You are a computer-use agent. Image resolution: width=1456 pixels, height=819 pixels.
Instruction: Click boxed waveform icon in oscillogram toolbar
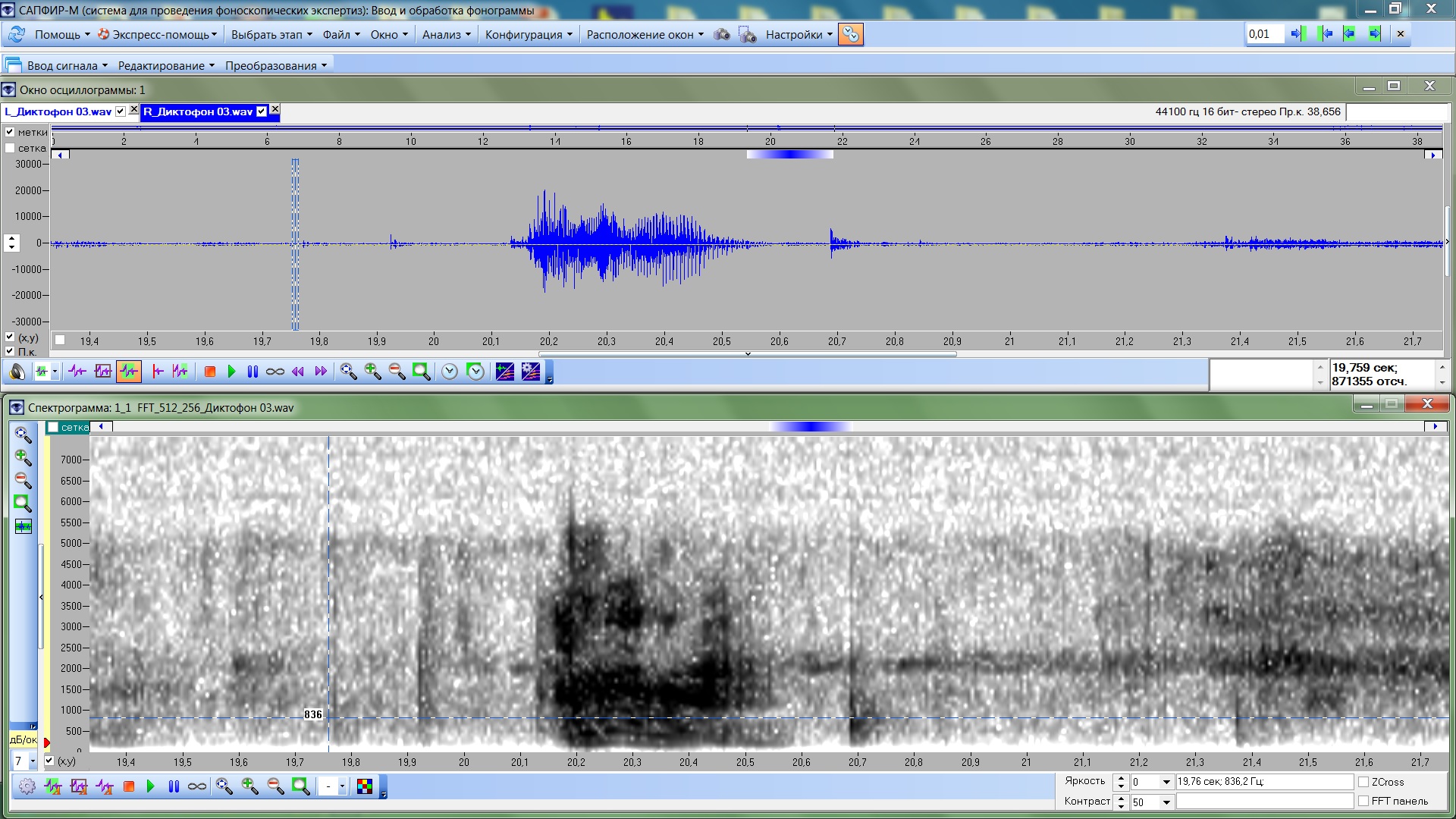pyautogui.click(x=103, y=372)
